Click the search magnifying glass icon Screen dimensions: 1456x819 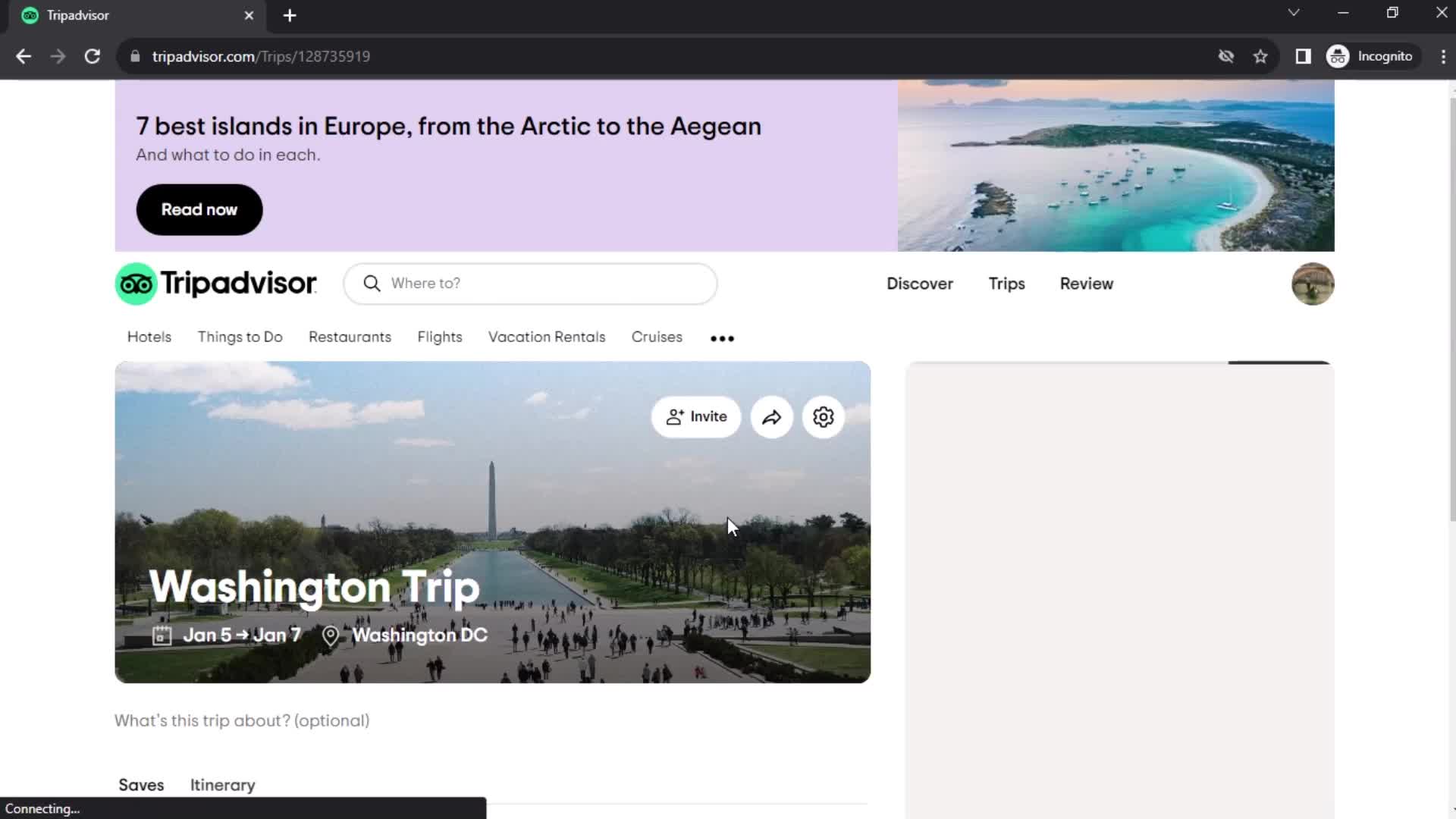370,282
